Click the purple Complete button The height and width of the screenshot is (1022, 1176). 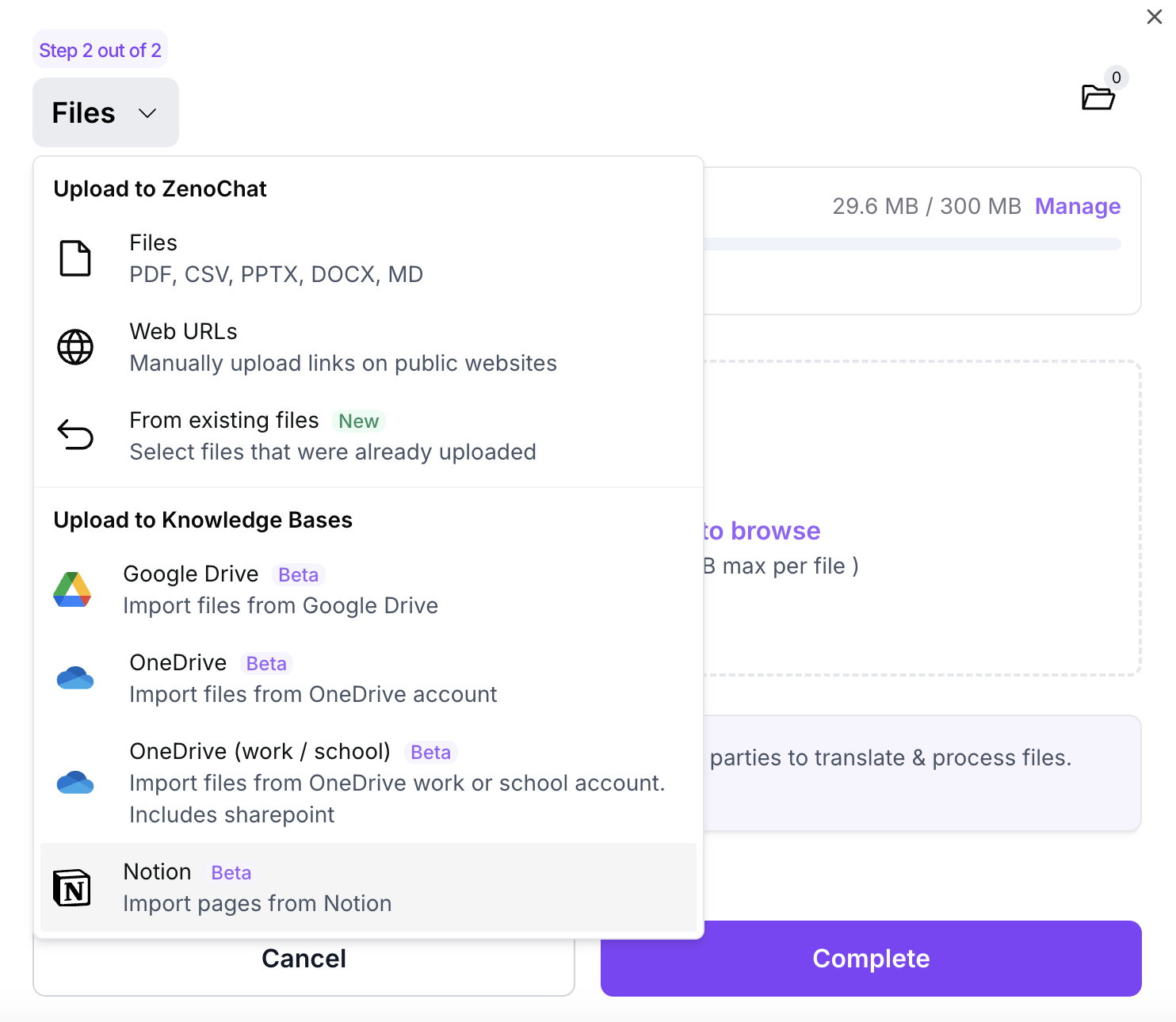[871, 959]
